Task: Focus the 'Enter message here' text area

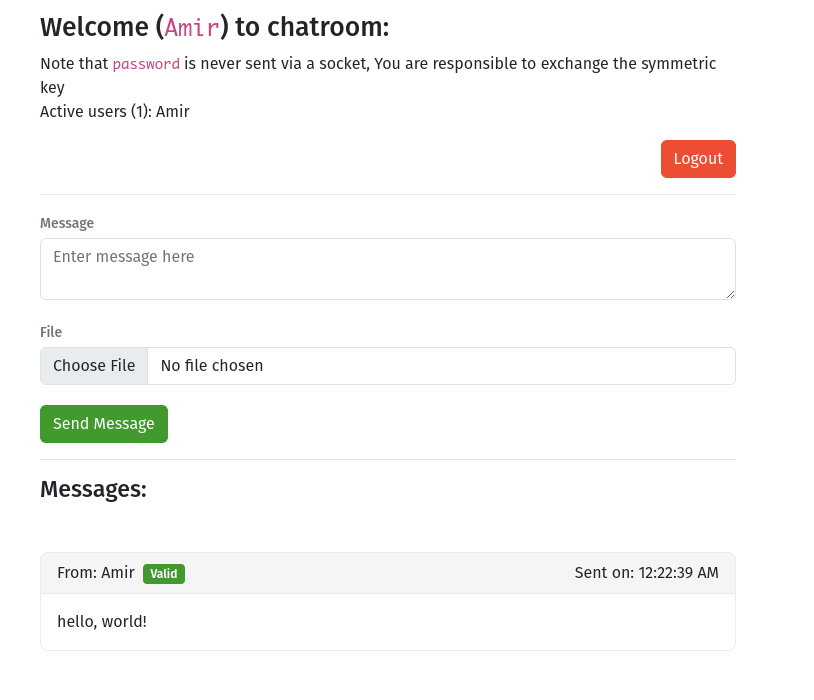Action: tap(388, 269)
